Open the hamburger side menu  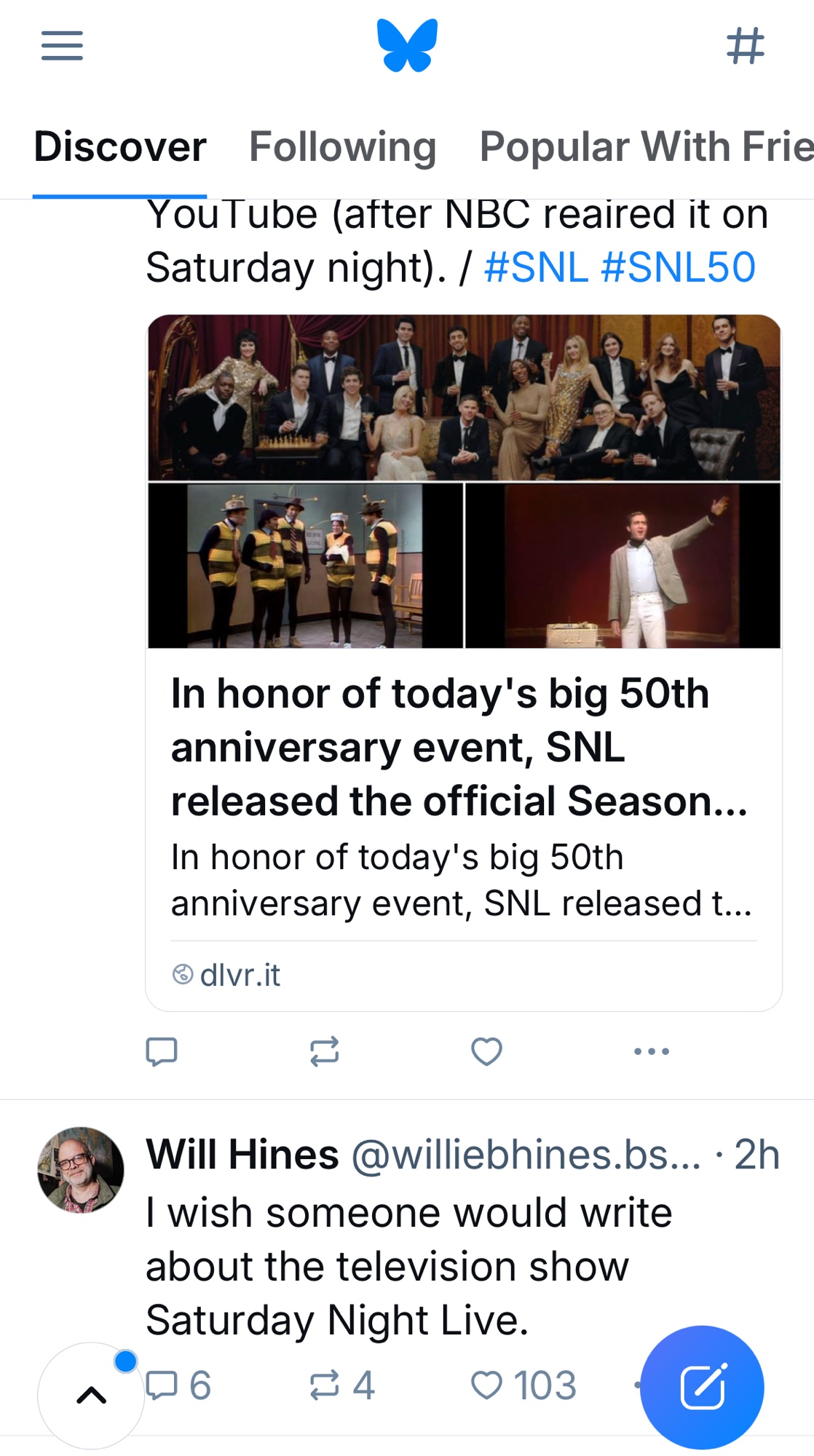pyautogui.click(x=62, y=45)
